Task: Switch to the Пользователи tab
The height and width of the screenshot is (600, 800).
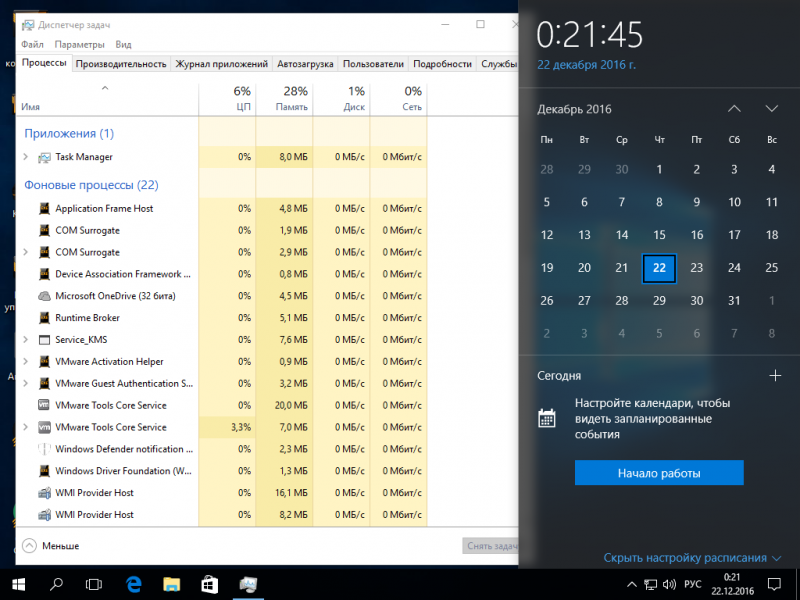Action: (x=373, y=64)
